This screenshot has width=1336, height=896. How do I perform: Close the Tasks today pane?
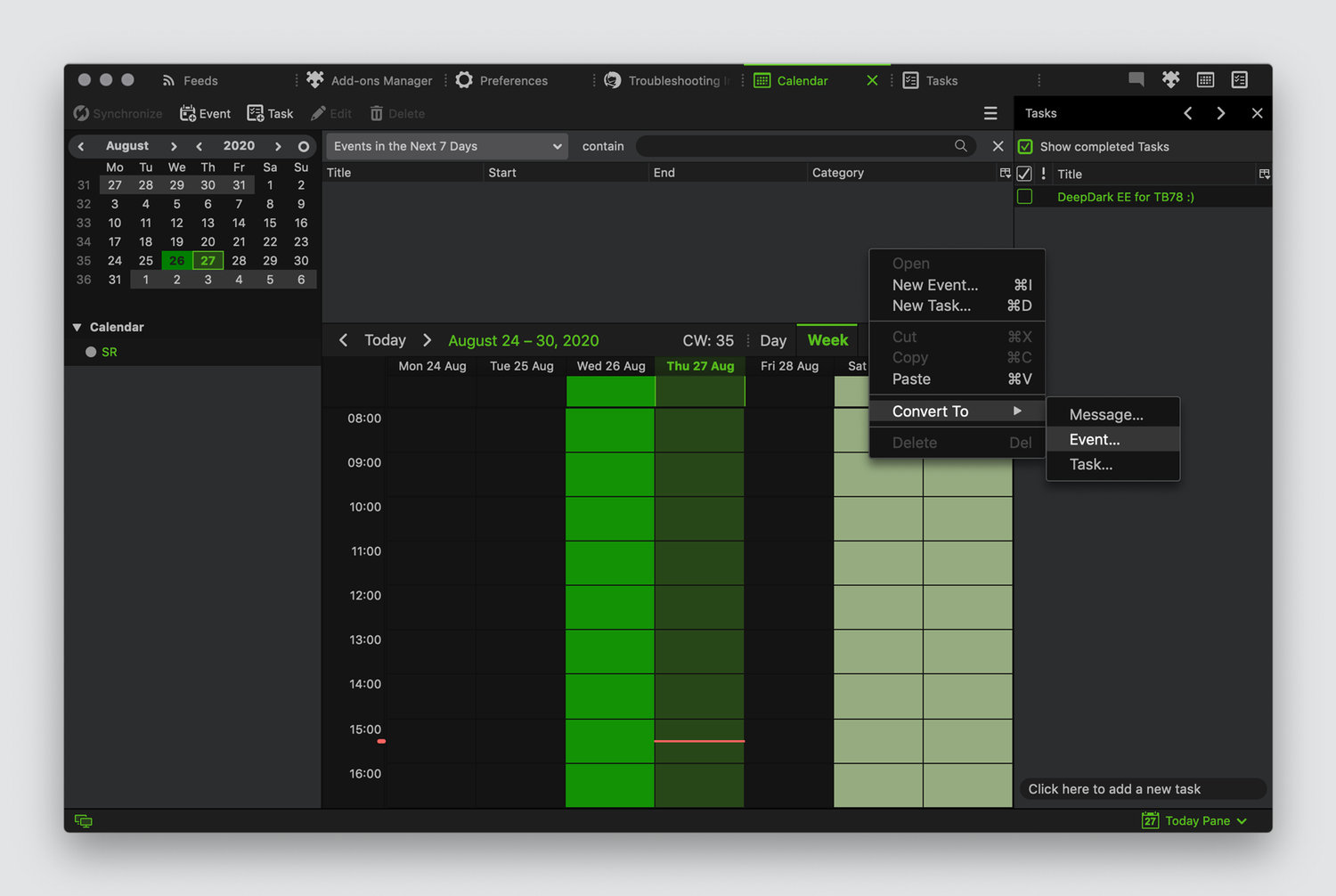[1257, 113]
